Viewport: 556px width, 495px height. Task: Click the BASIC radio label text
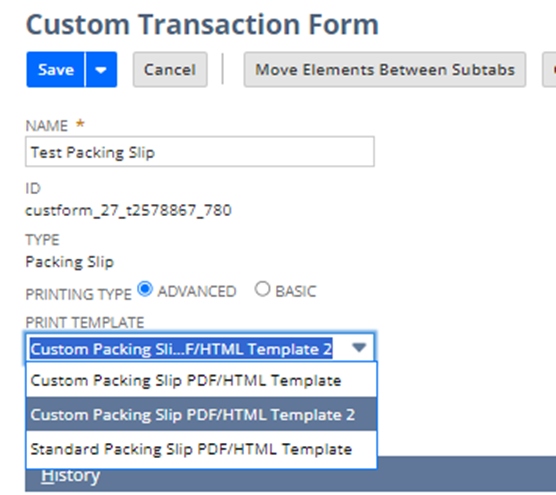pyautogui.click(x=296, y=291)
